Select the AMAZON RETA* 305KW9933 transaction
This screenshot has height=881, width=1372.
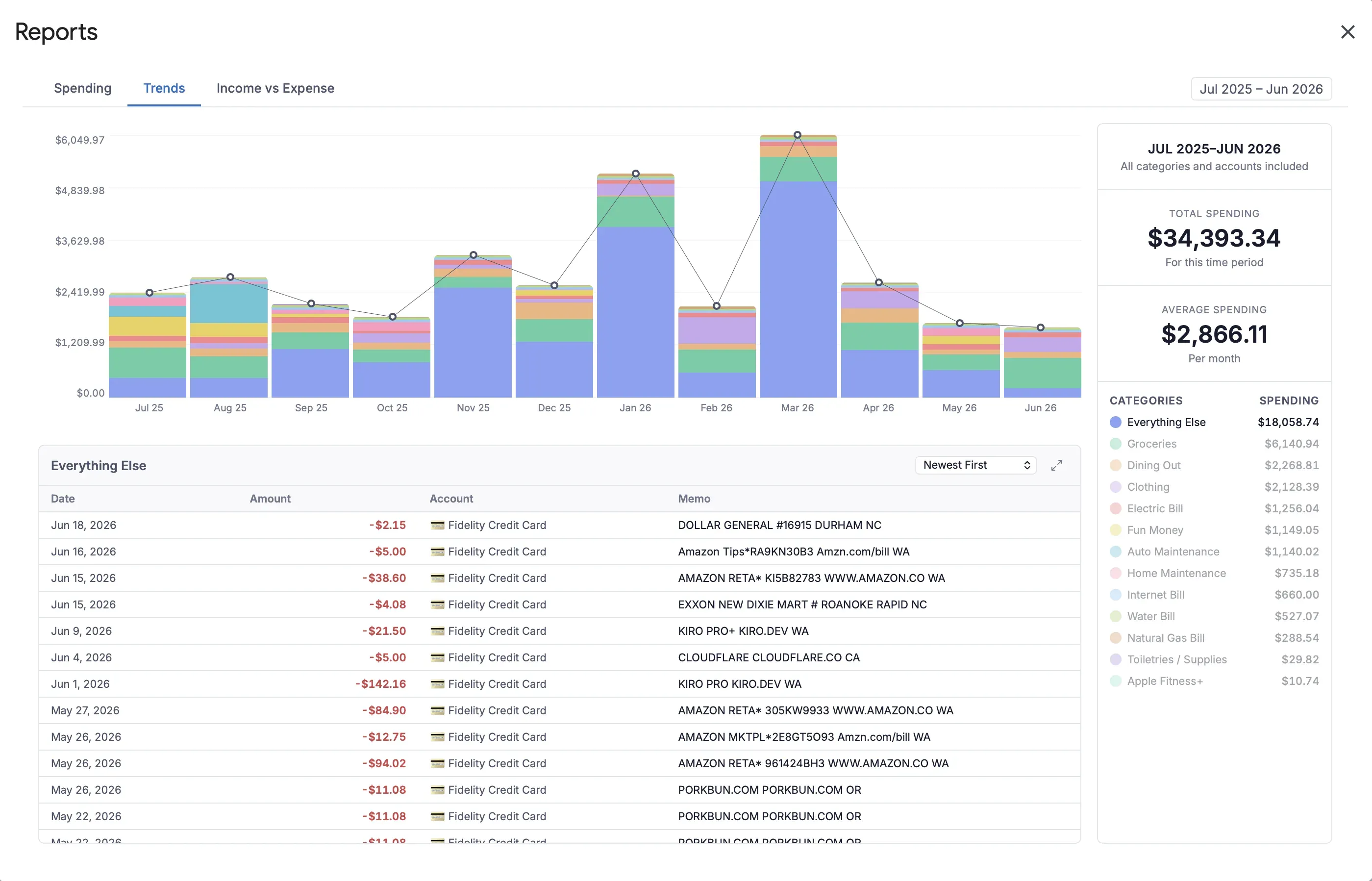pyautogui.click(x=559, y=710)
